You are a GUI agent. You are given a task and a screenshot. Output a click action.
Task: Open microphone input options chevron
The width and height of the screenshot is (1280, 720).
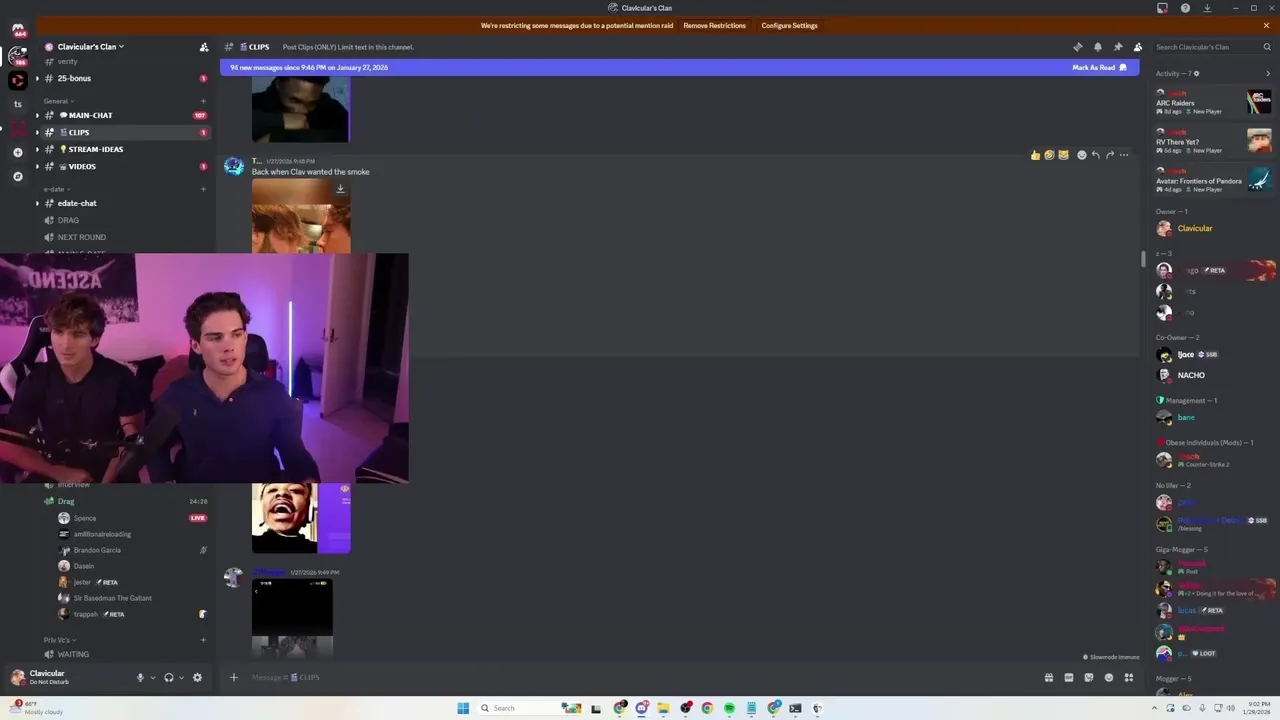pyautogui.click(x=152, y=678)
